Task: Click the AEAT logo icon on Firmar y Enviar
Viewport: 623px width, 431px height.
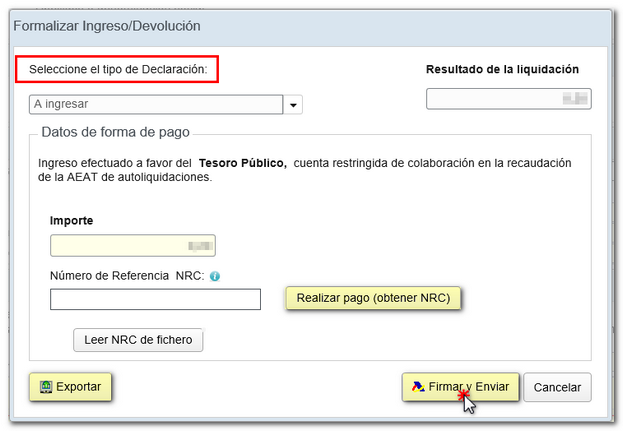Action: [x=417, y=386]
